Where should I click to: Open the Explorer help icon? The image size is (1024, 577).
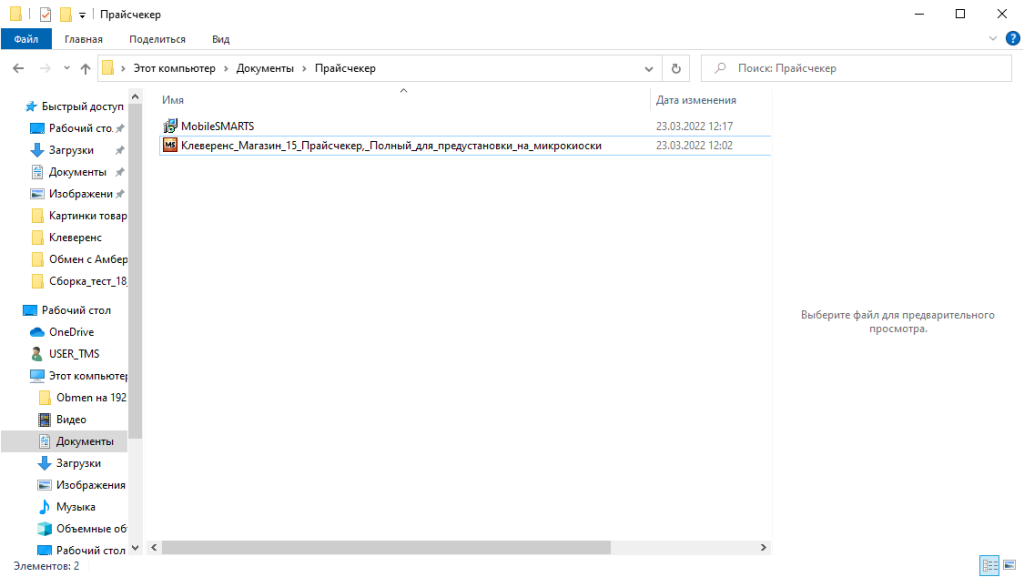click(x=1013, y=39)
